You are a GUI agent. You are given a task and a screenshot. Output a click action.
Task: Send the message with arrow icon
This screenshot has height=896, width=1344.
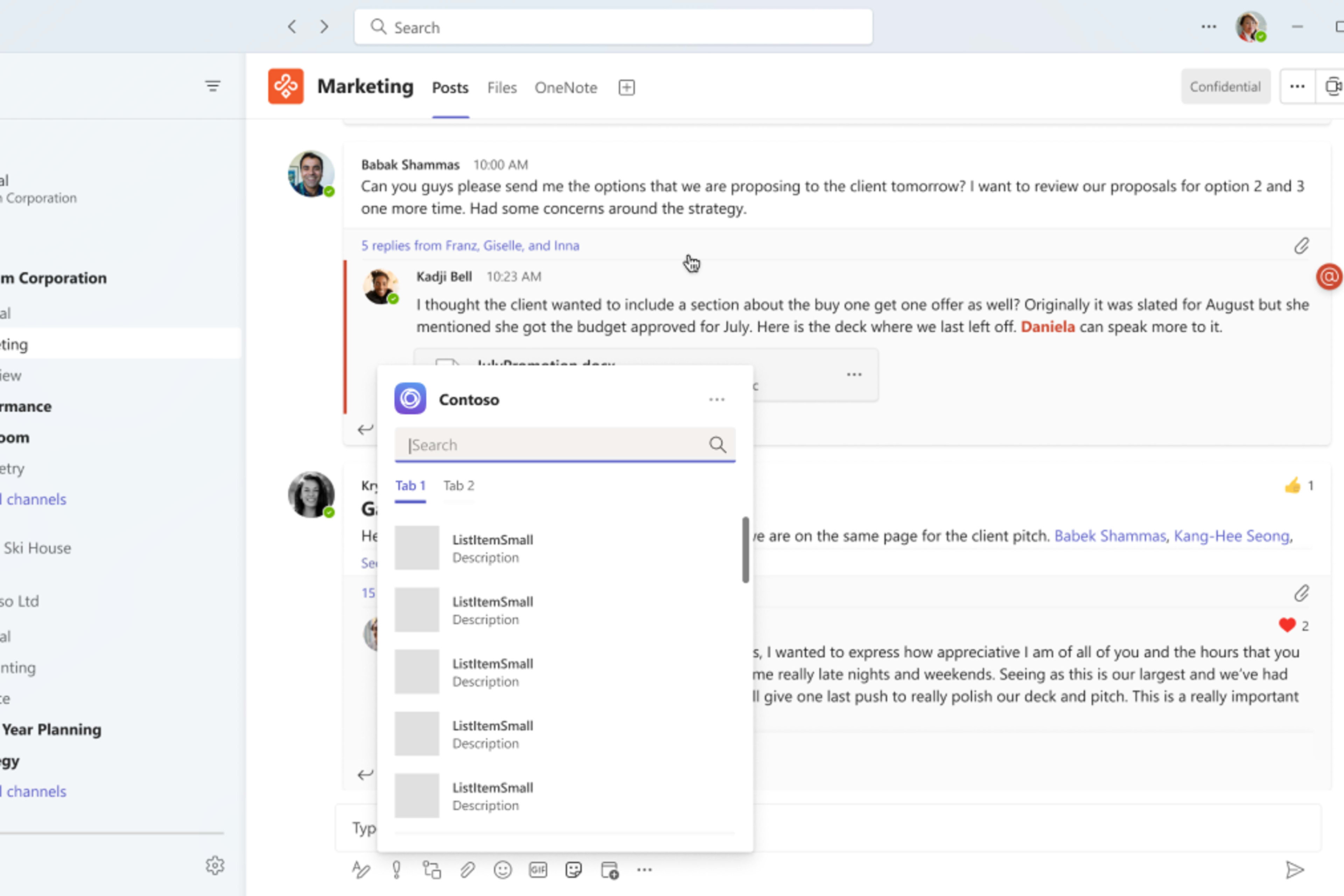1295,870
